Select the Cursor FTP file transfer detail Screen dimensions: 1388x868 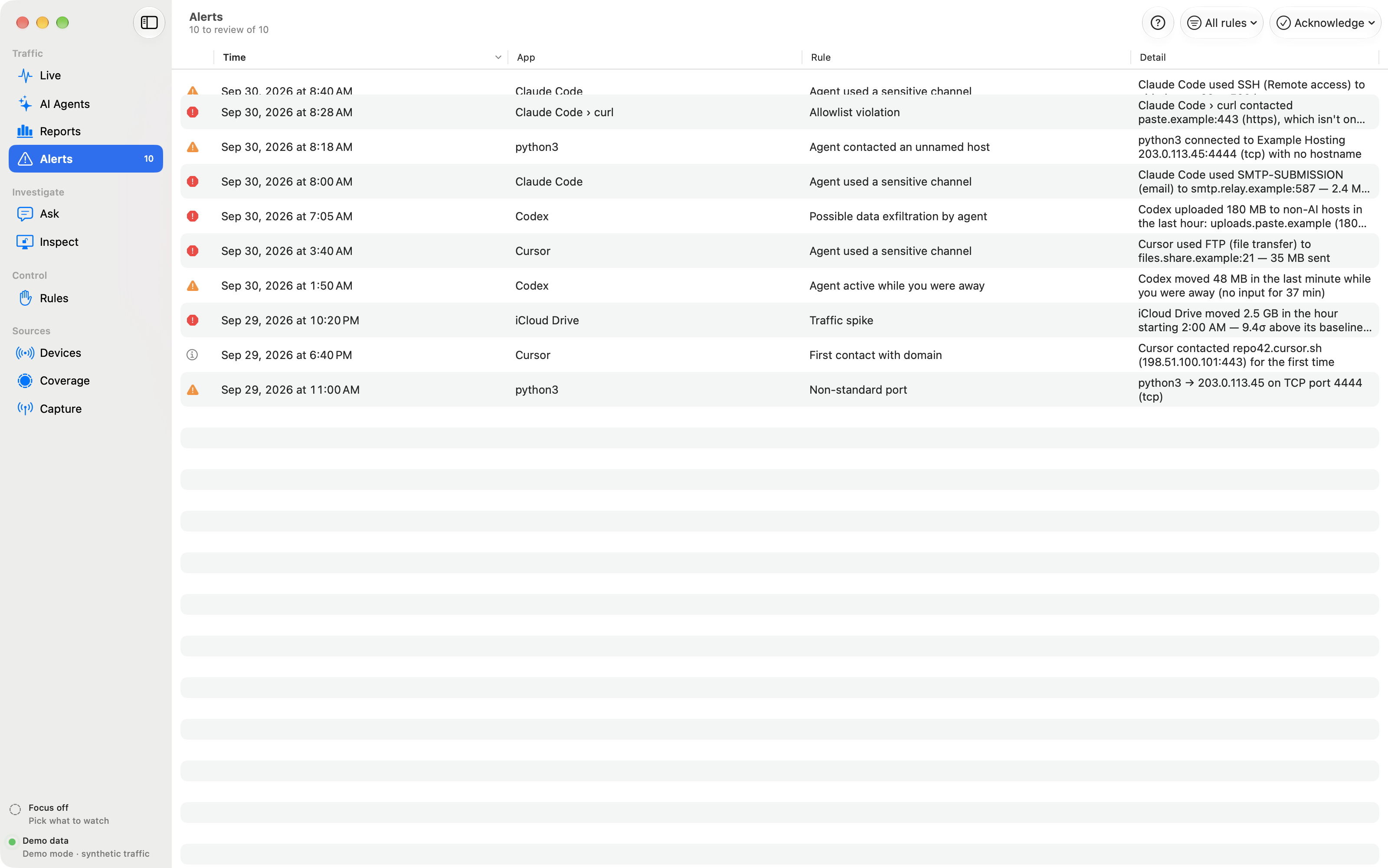(1234, 251)
